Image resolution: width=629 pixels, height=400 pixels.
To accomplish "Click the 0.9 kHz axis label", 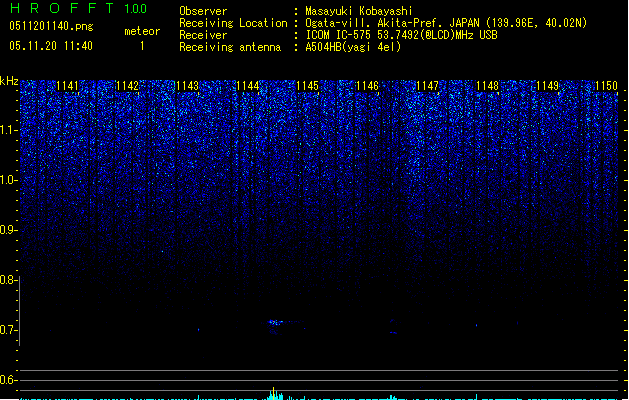I will [9, 230].
